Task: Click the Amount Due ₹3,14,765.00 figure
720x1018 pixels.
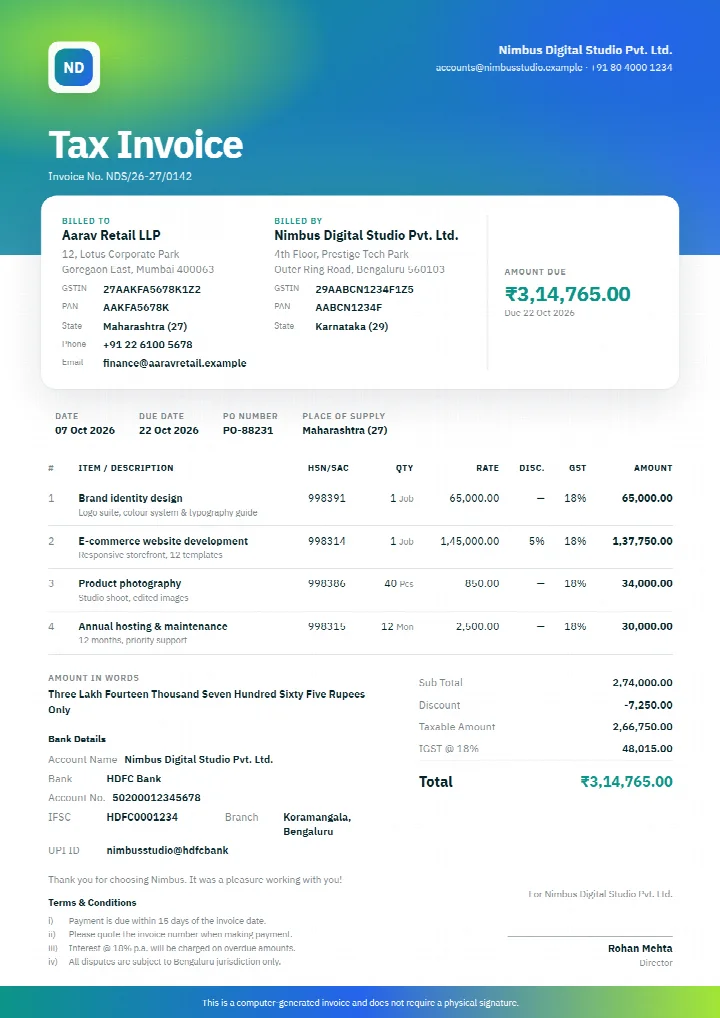Action: pyautogui.click(x=567, y=294)
